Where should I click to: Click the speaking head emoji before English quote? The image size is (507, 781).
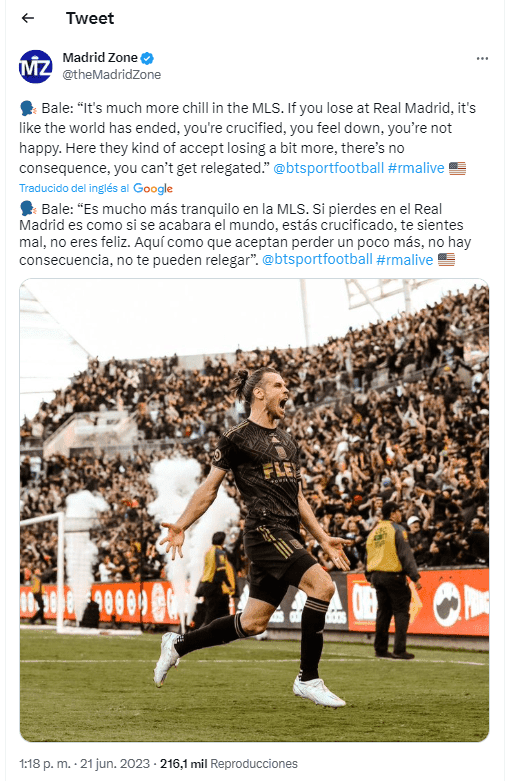[x=28, y=108]
